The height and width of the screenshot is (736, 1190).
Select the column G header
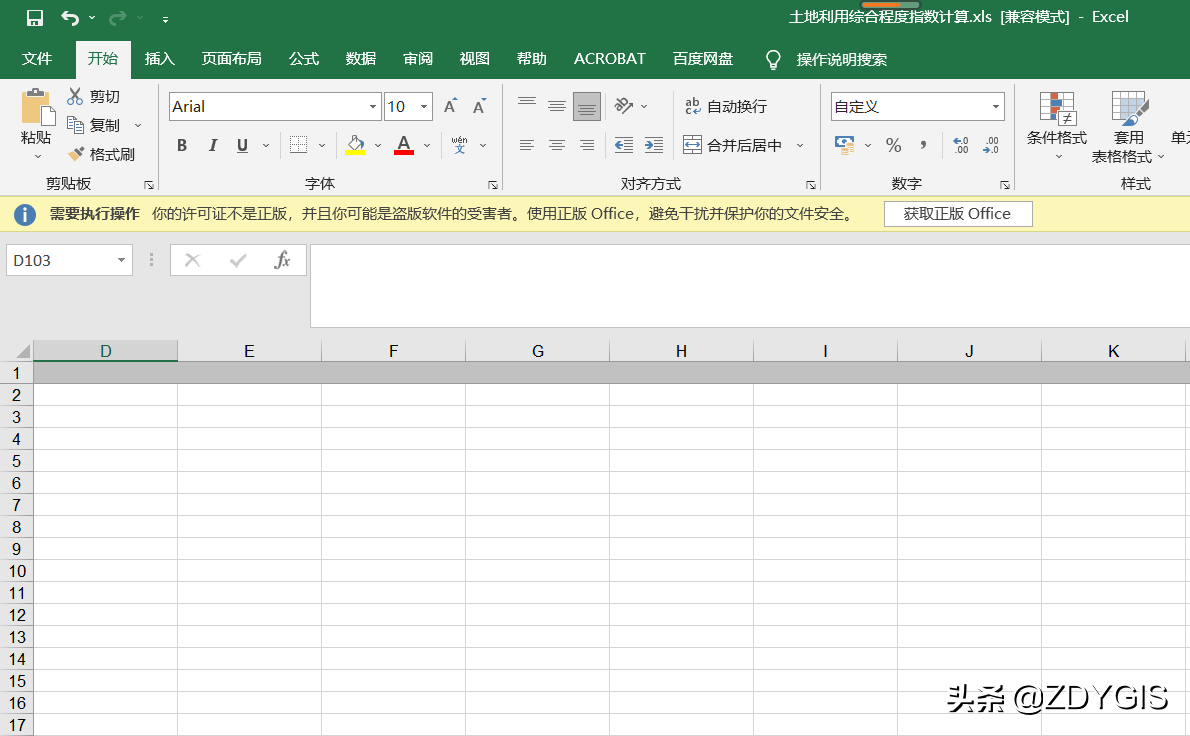[x=537, y=351]
